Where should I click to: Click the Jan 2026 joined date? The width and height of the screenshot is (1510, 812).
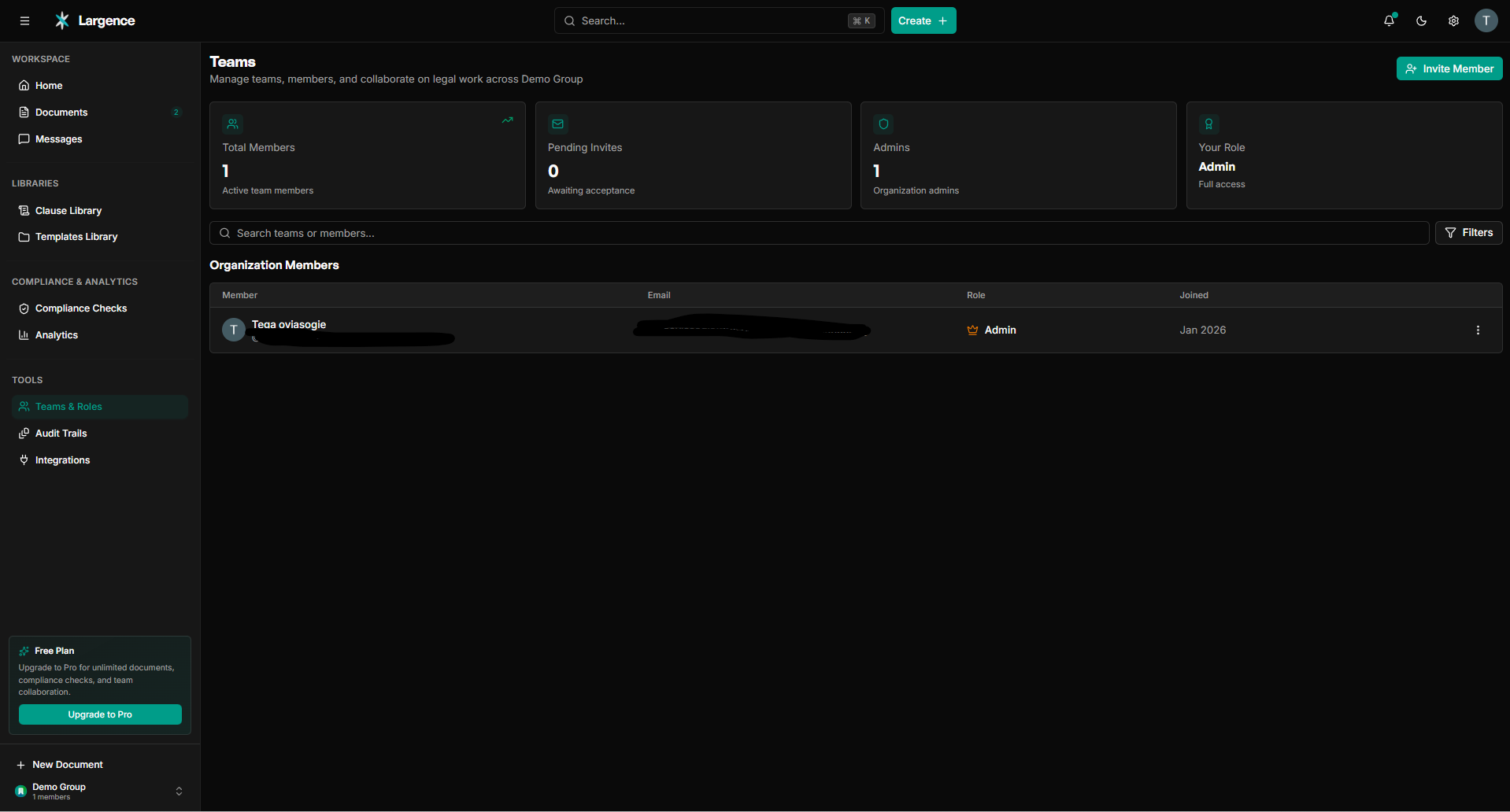[1203, 330]
